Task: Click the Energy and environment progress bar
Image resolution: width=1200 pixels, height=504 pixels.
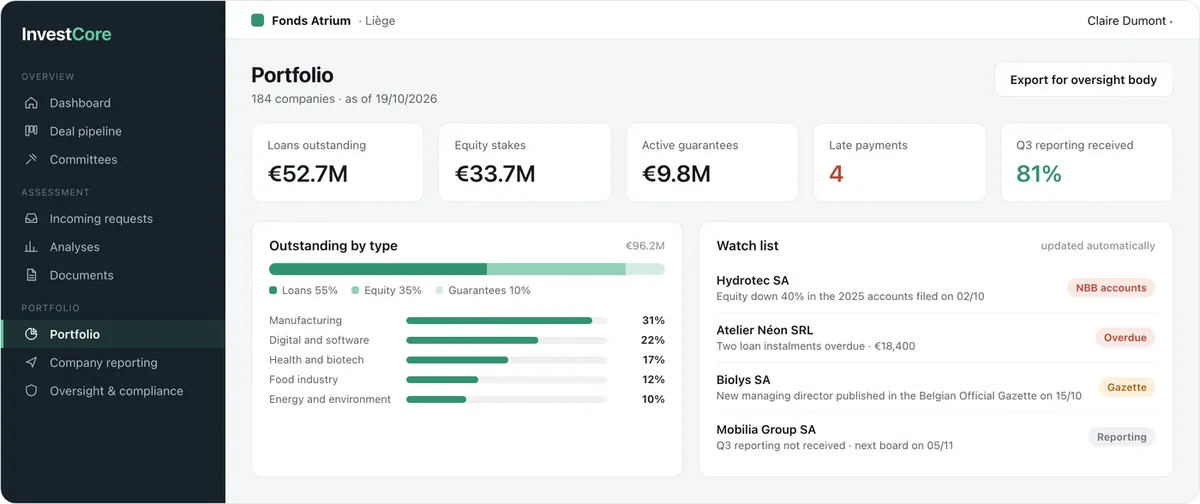Action: (x=506, y=400)
